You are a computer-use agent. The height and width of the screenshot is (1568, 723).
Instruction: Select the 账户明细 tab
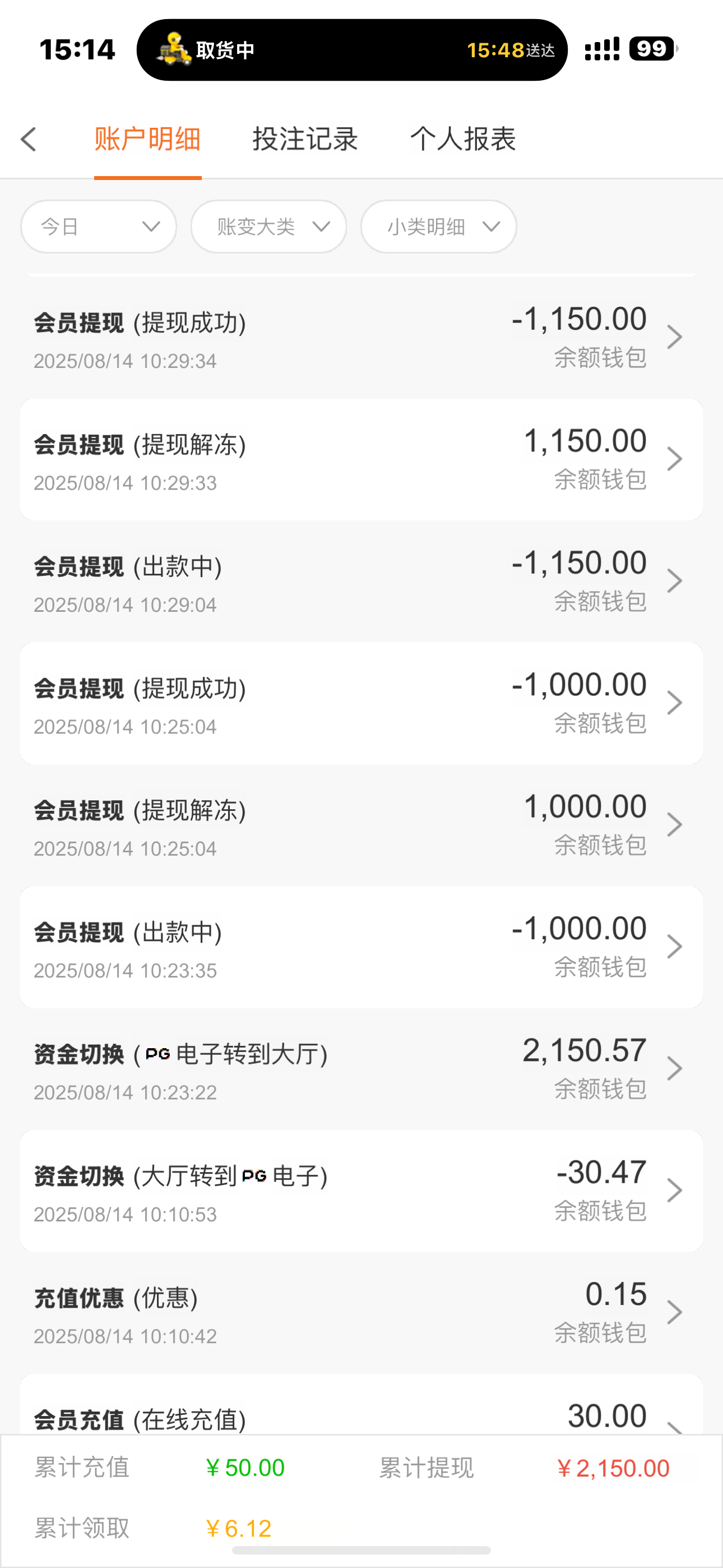(147, 140)
